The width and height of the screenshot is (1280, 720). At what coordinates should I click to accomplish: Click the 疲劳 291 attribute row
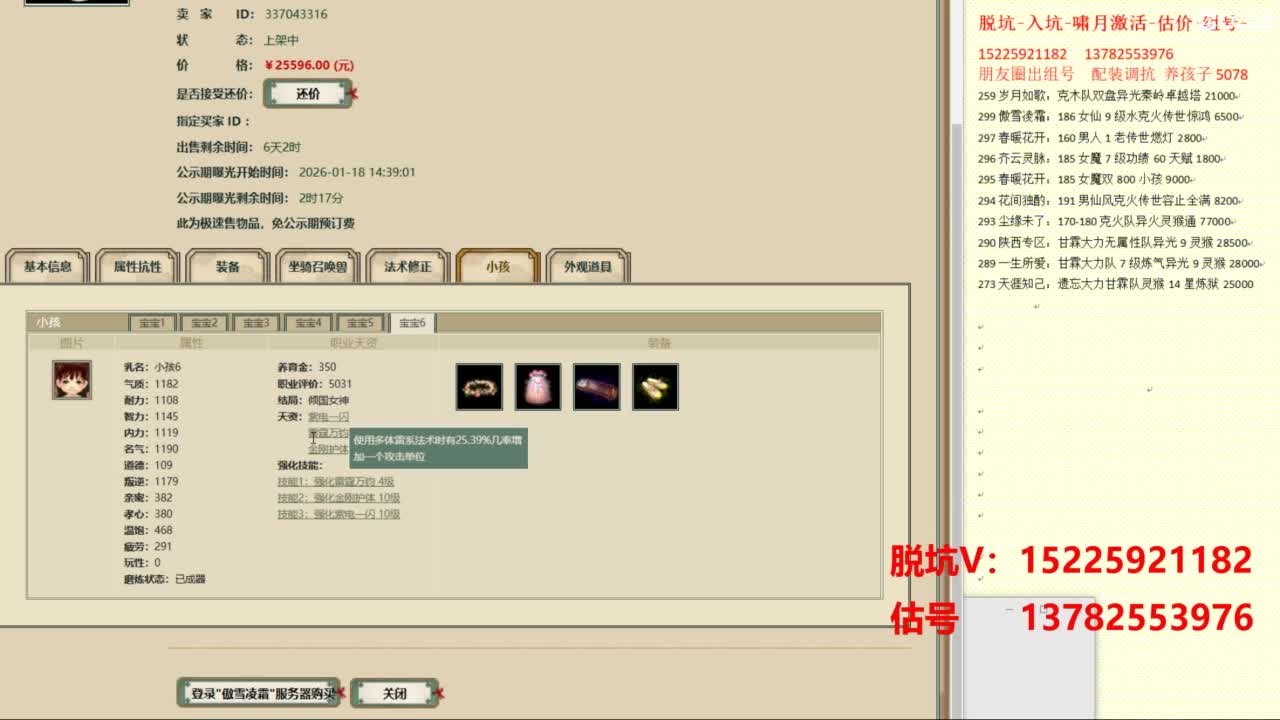[x=148, y=546]
